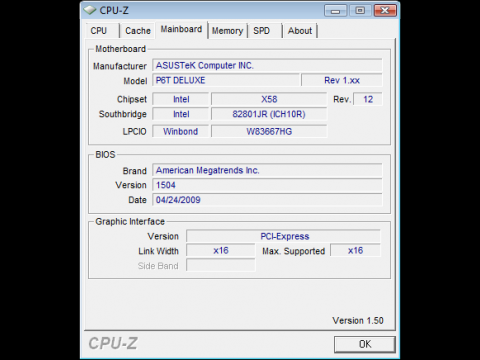Viewport: 480px width, 360px height.
Task: Switch to the CPU tab
Action: [102, 31]
